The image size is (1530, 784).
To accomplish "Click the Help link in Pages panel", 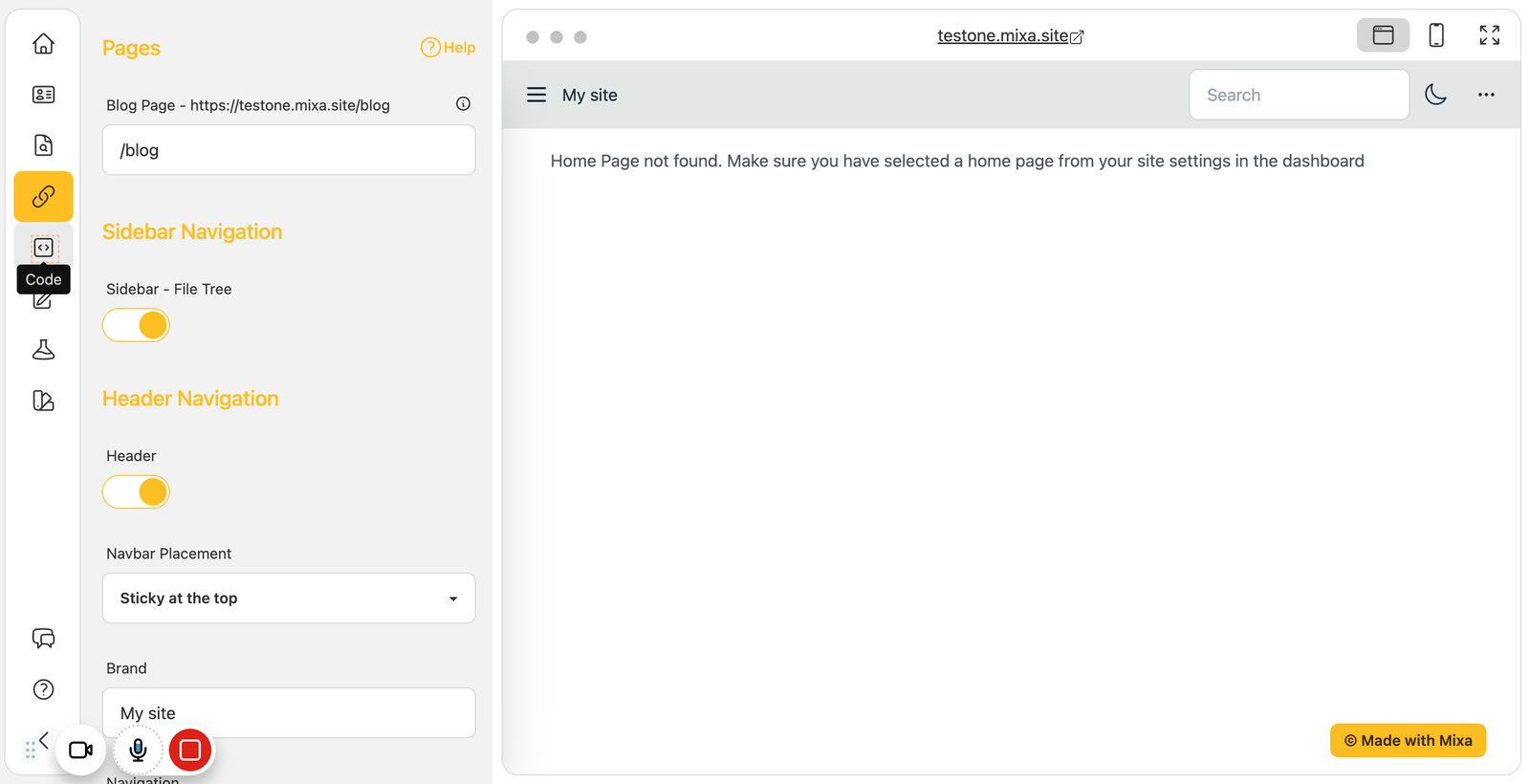I will (448, 47).
